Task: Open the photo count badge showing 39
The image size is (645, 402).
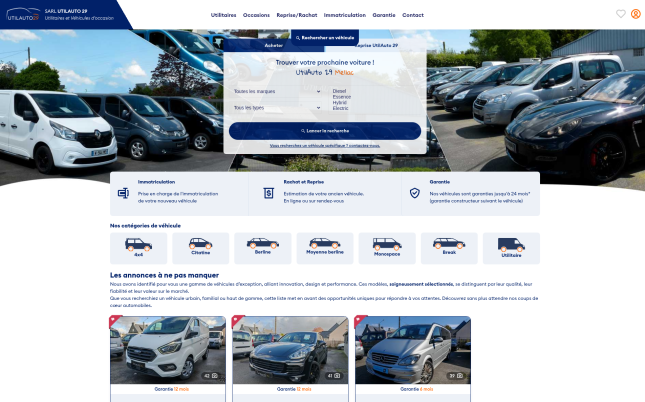Action: click(x=456, y=376)
